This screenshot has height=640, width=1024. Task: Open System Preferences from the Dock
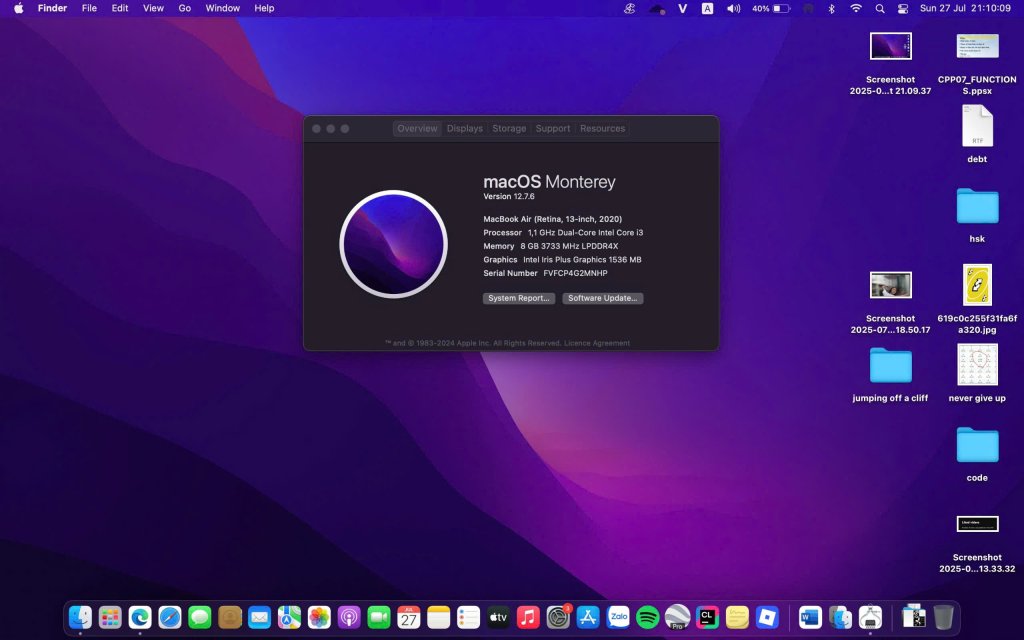click(x=558, y=617)
